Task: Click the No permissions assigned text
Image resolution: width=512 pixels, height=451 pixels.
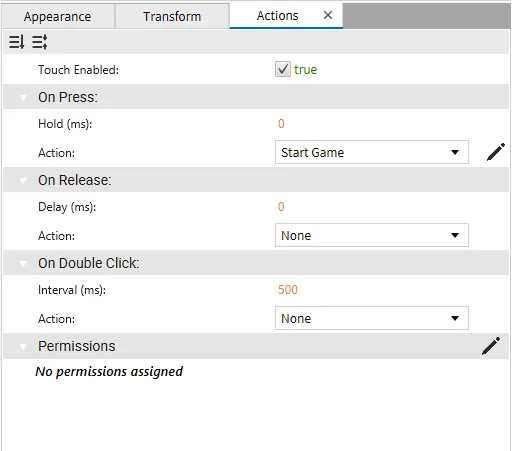Action: coord(109,371)
